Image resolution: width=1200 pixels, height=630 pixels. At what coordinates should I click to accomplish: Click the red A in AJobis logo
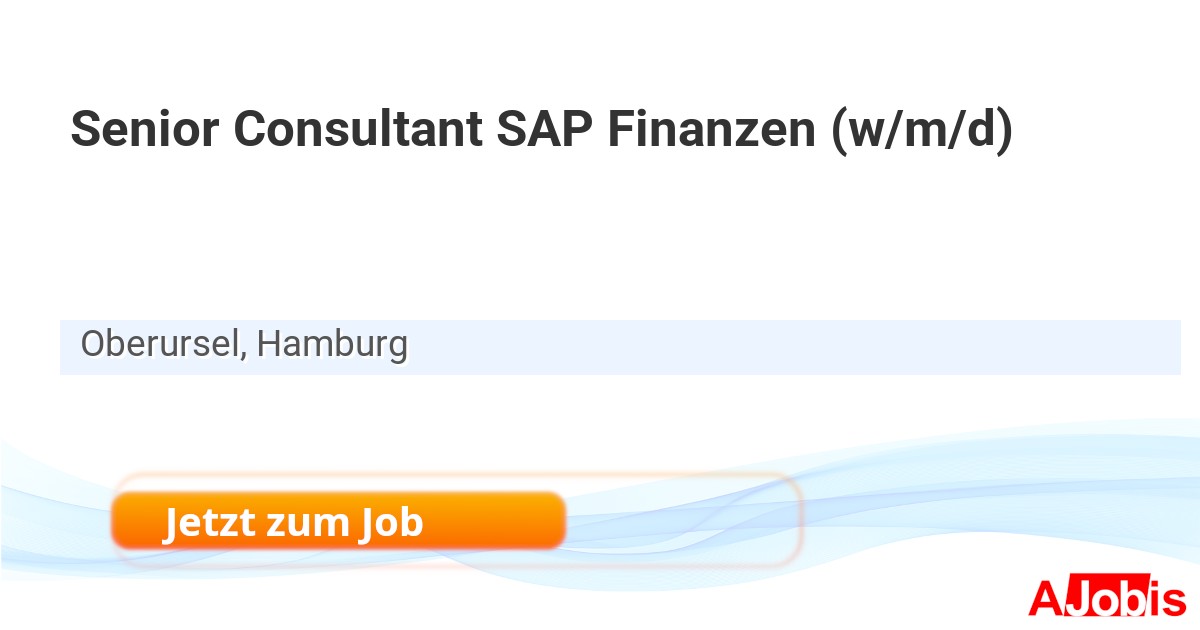(x=1047, y=599)
